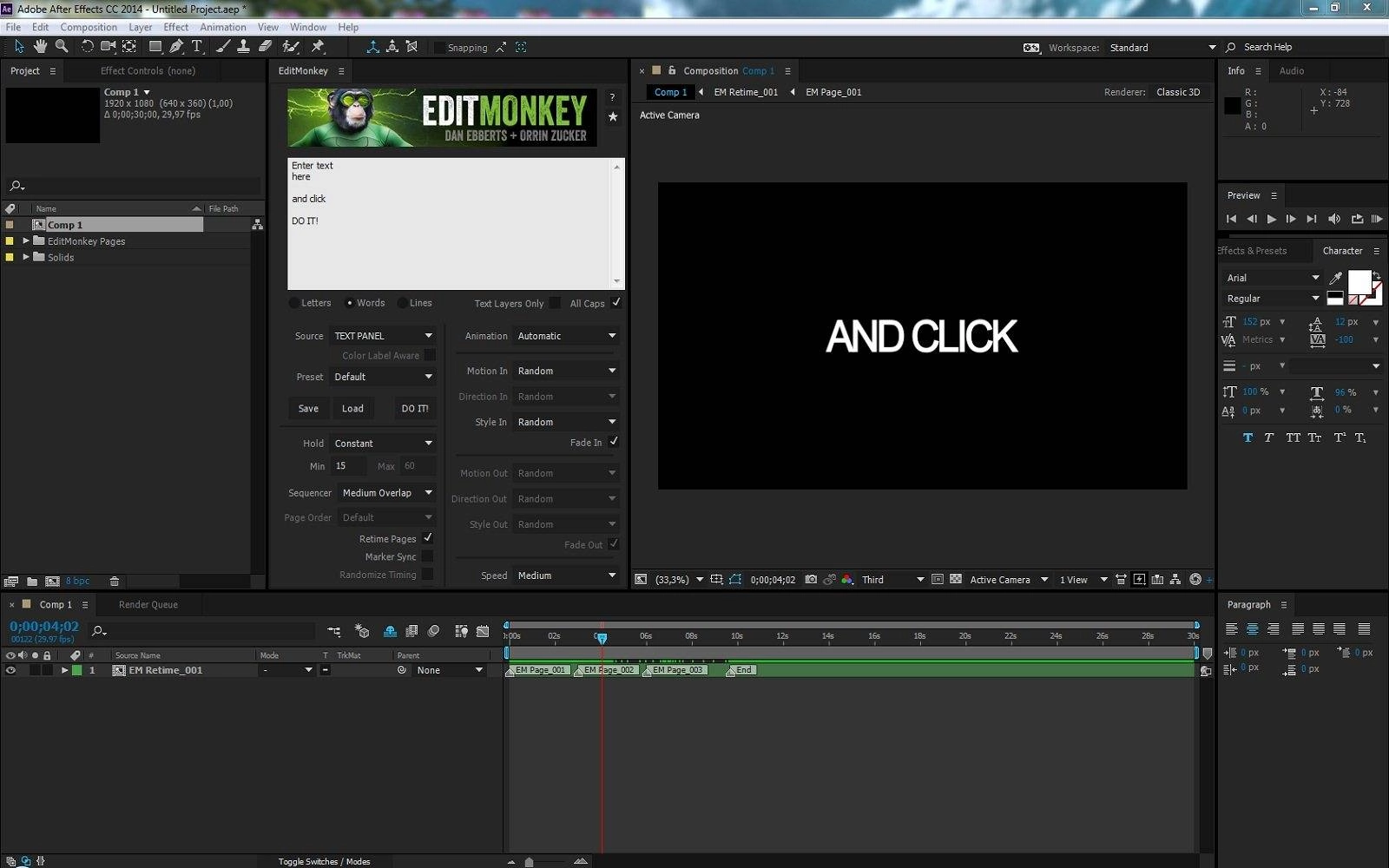Toggle audio mute in Preview panel
The image size is (1389, 868).
point(1334,219)
